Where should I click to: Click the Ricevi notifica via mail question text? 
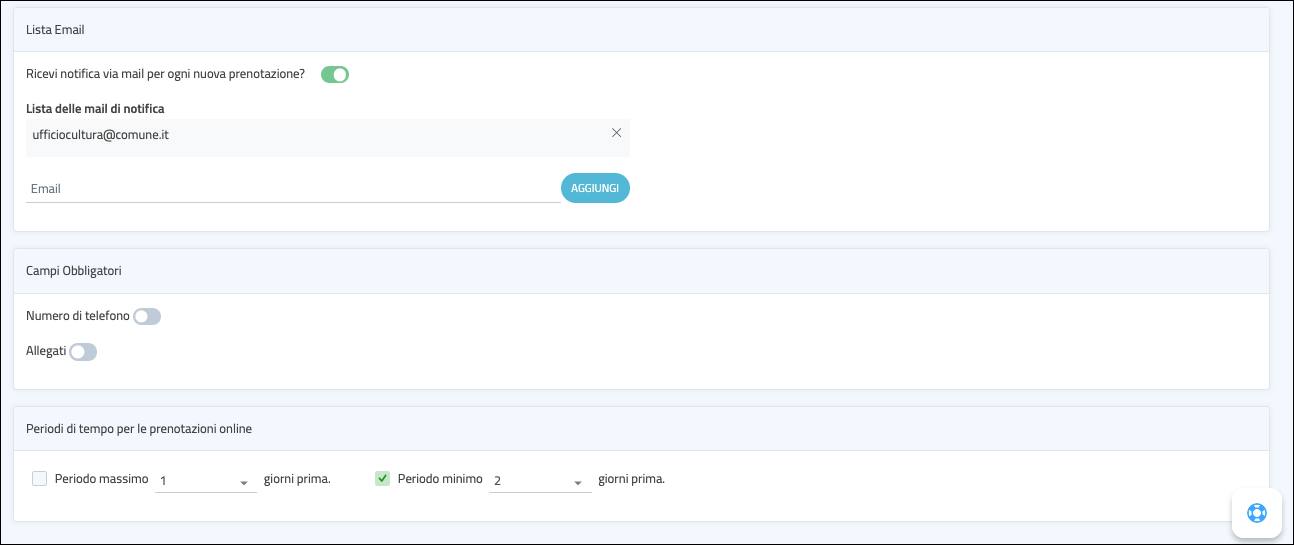coord(165,74)
